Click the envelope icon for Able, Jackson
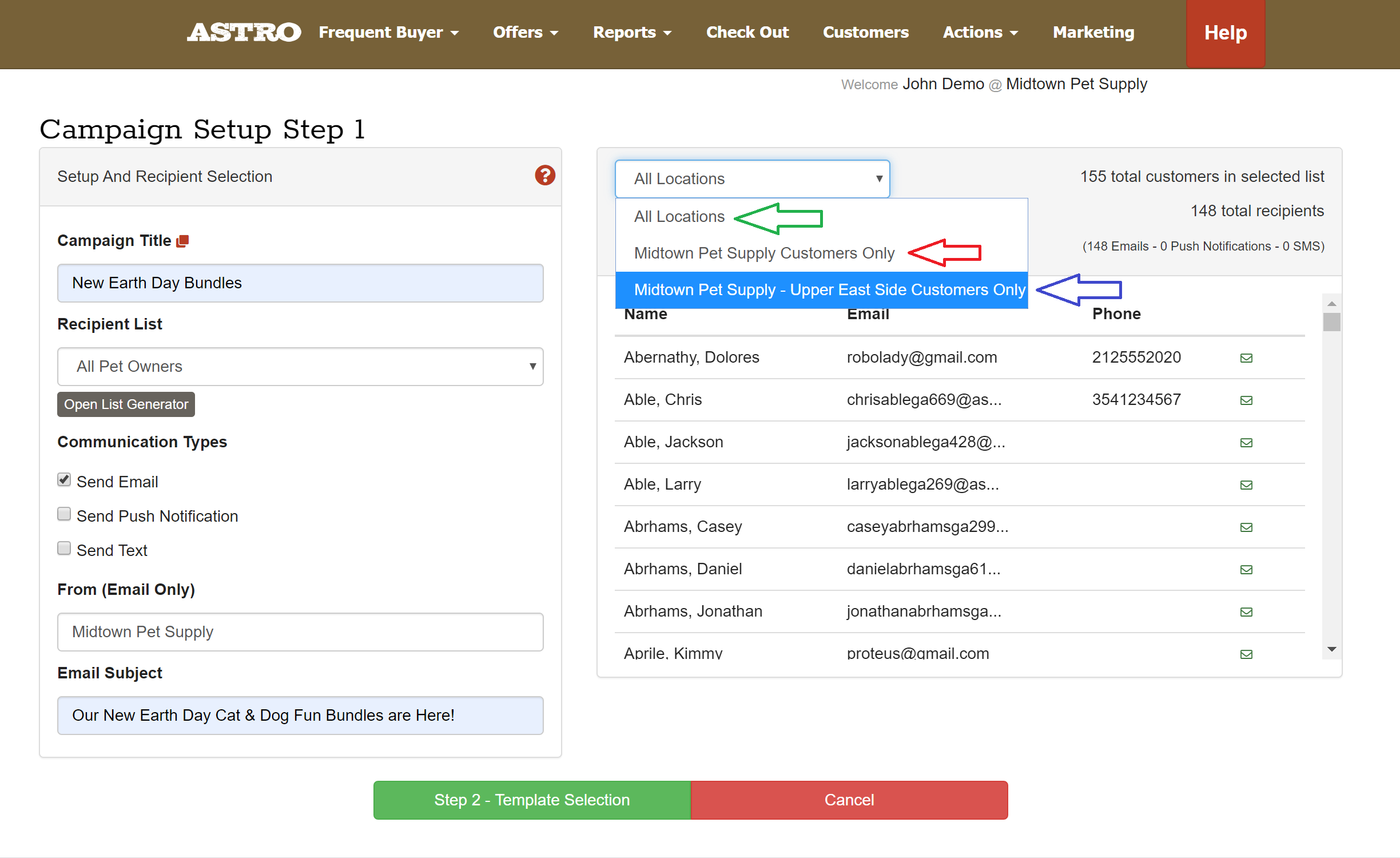The height and width of the screenshot is (858, 1400). tap(1246, 443)
